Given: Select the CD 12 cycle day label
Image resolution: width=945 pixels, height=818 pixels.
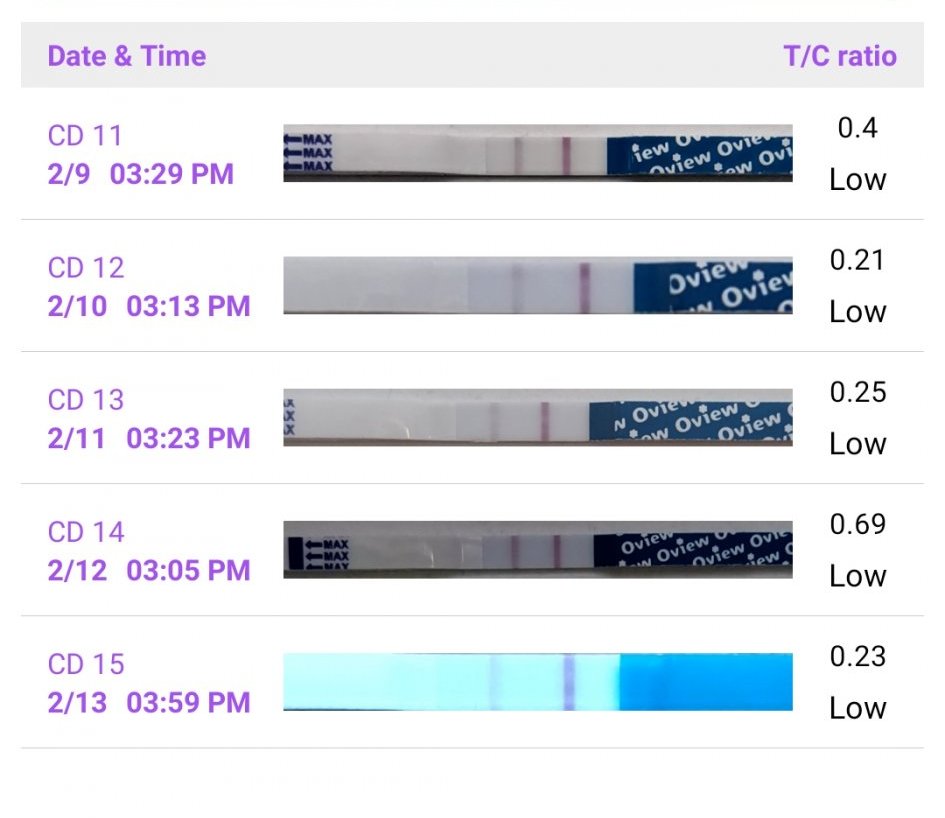Looking at the screenshot, I should (86, 268).
